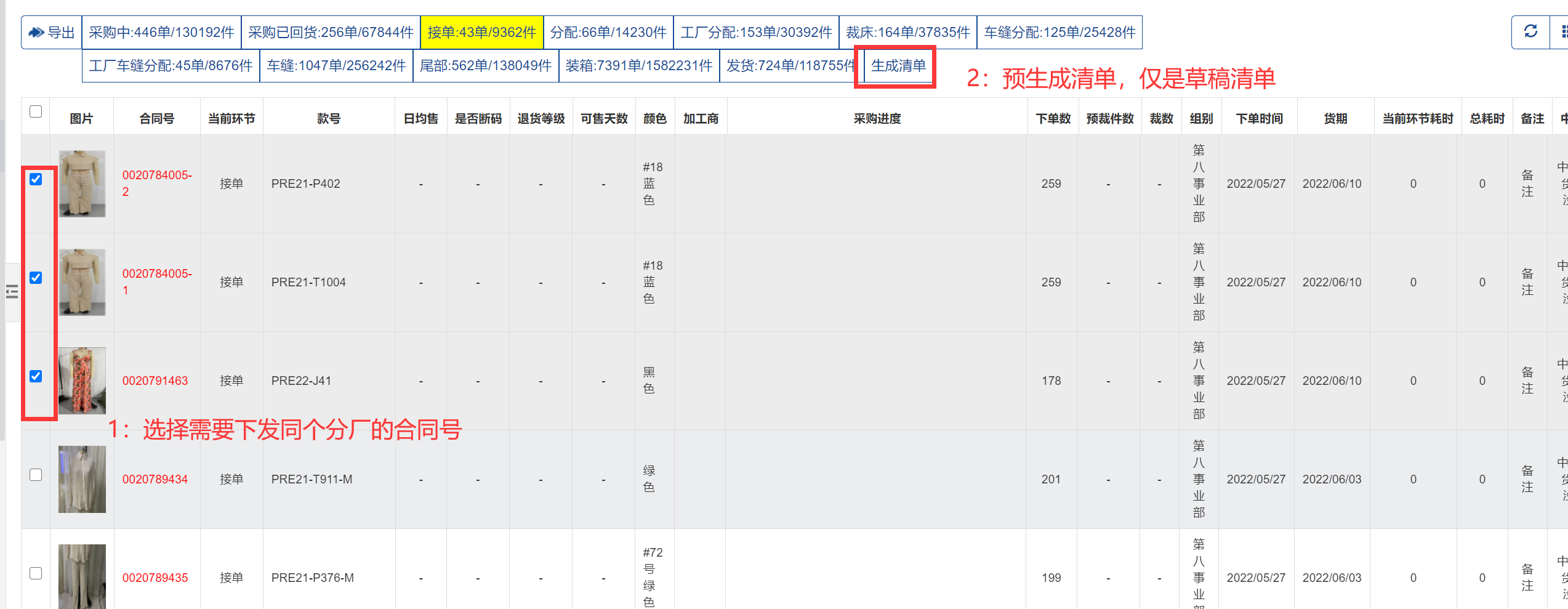Screen dimensions: 1568x609
Task: Switch to the 采购中 status tab
Action: 161,33
